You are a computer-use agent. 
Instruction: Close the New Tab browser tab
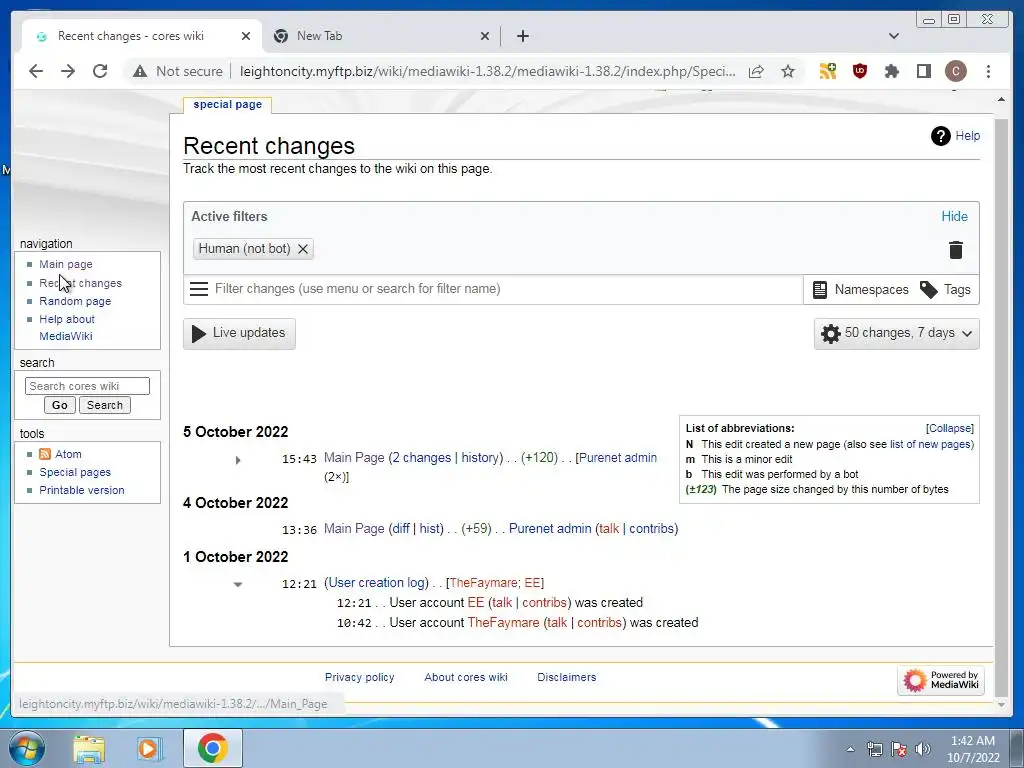(485, 36)
